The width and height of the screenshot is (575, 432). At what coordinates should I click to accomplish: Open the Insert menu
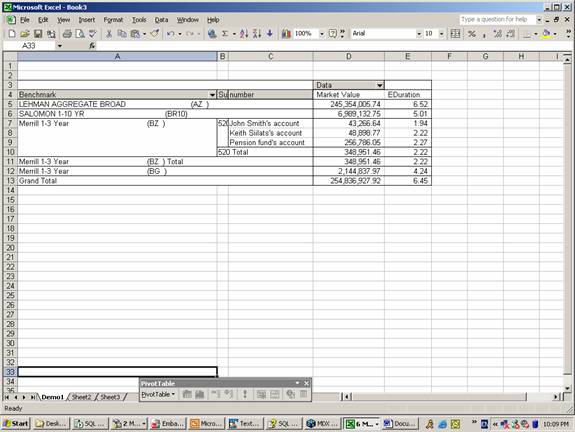pos(87,20)
